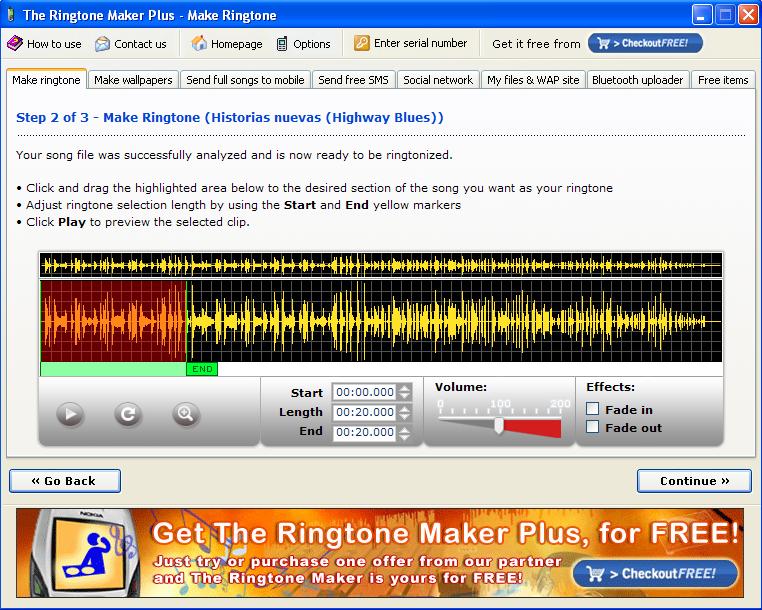Decrease the Start time with down arrow
This screenshot has width=762, height=610.
(404, 396)
